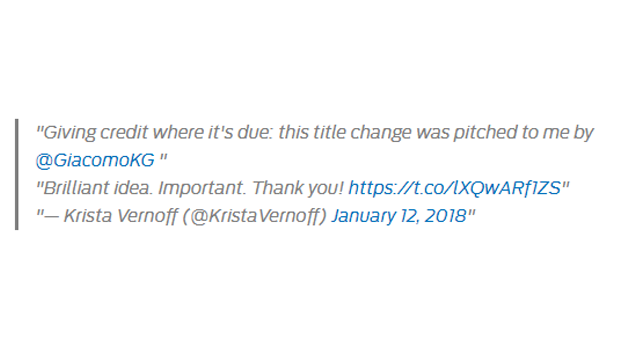Click the word "Giving" starting the quote
Image resolution: width=640 pixels, height=360 pixels.
pos(69,133)
